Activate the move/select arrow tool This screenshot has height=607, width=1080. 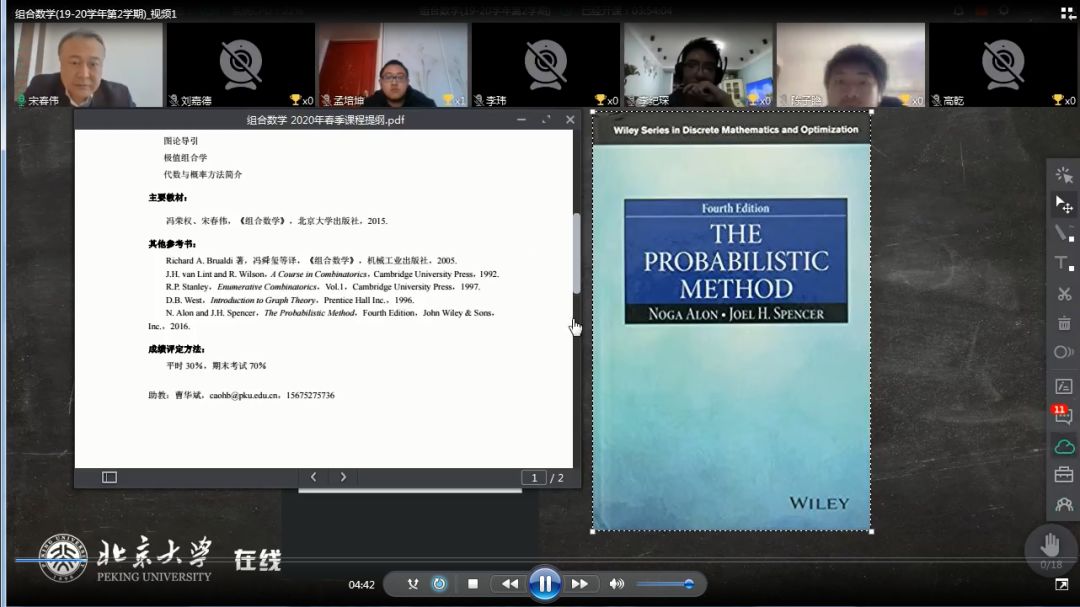pyautogui.click(x=1064, y=204)
